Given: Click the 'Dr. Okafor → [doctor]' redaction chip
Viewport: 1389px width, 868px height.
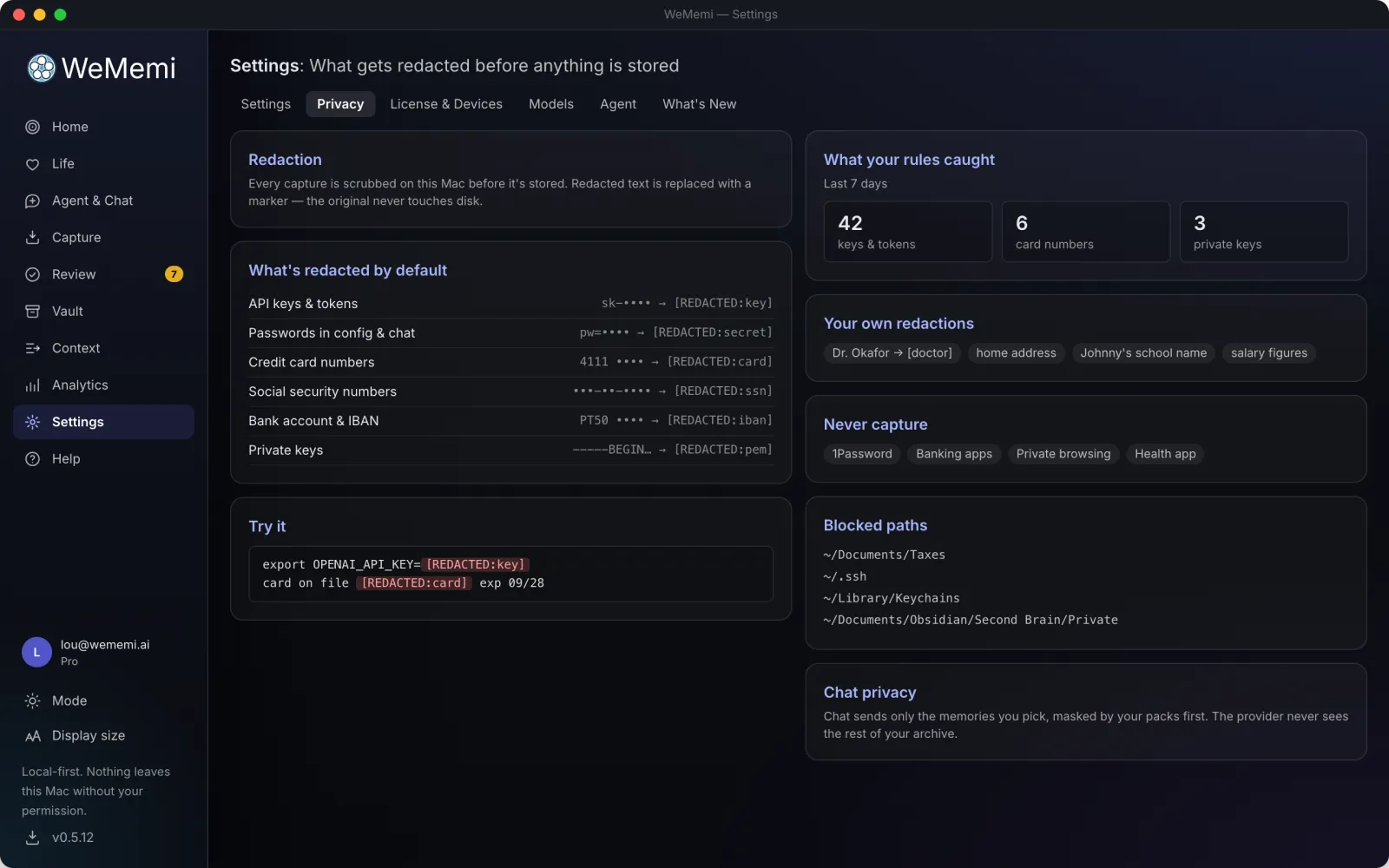Looking at the screenshot, I should point(892,353).
